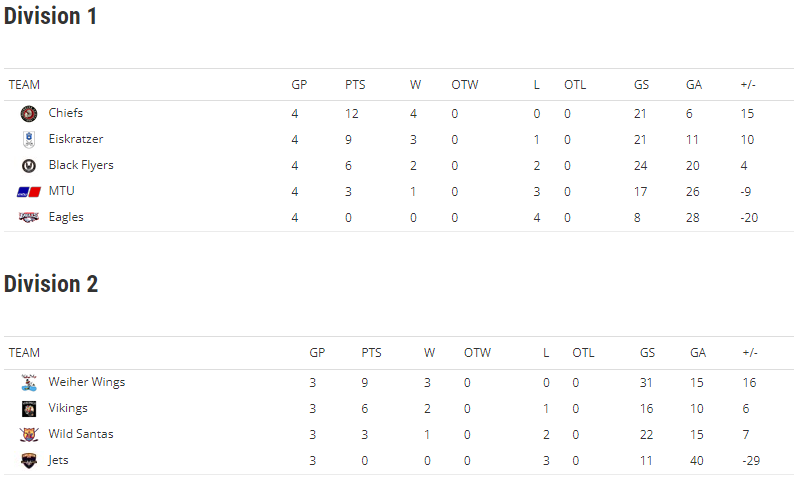This screenshot has width=800, height=490.
Task: Click the Weiher Wings logo icon
Action: click(29, 383)
